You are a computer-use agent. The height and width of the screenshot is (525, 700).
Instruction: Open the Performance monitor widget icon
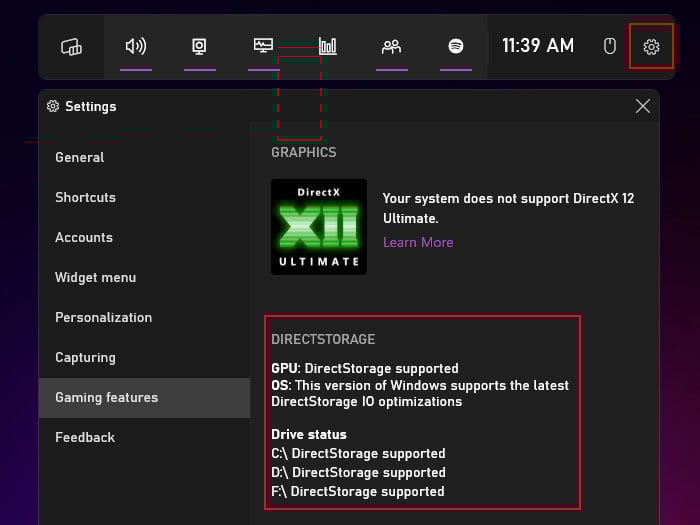pos(263,46)
